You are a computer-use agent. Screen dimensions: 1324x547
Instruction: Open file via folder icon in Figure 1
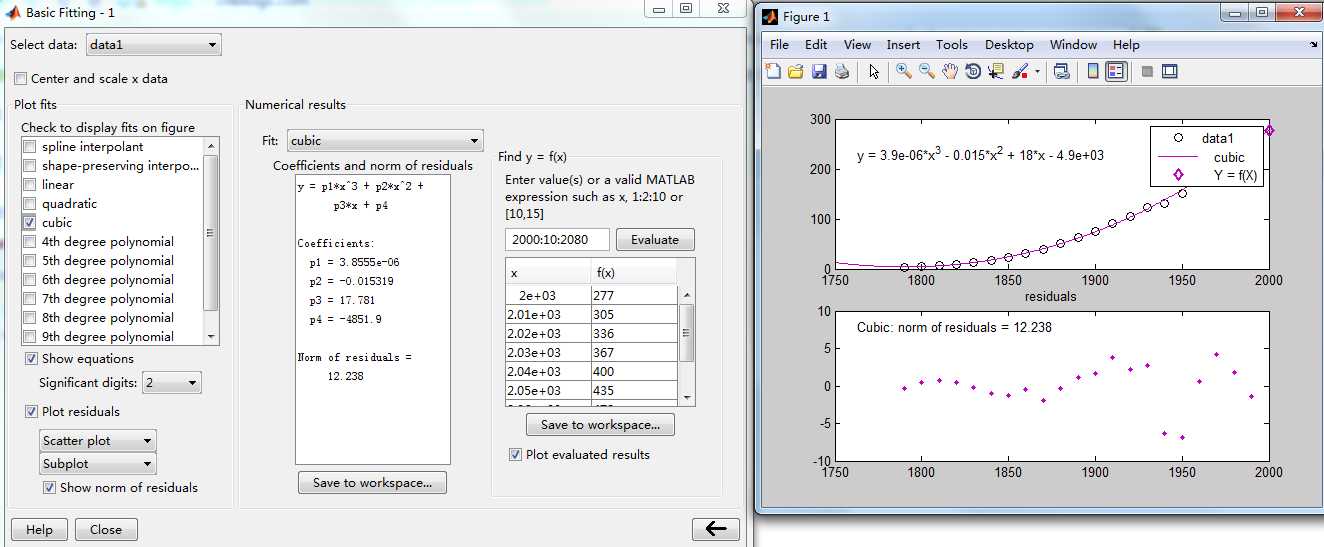click(x=796, y=71)
